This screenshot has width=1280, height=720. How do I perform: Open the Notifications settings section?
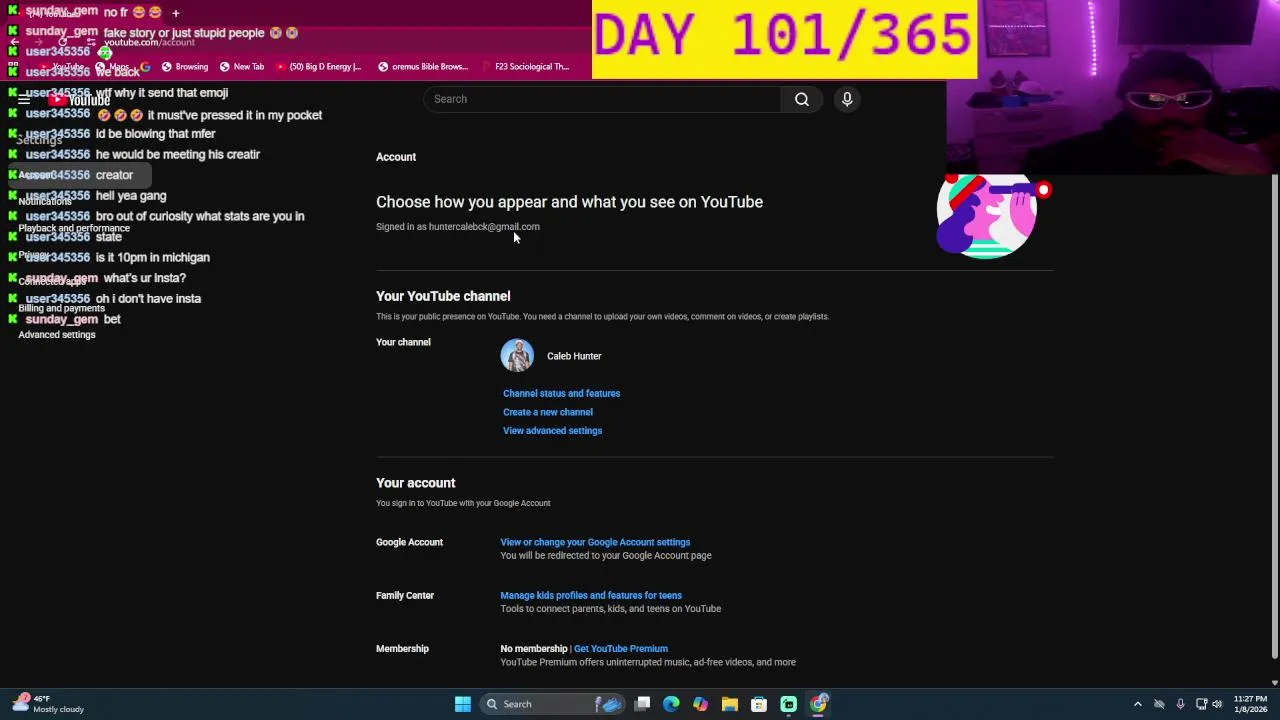coord(45,201)
